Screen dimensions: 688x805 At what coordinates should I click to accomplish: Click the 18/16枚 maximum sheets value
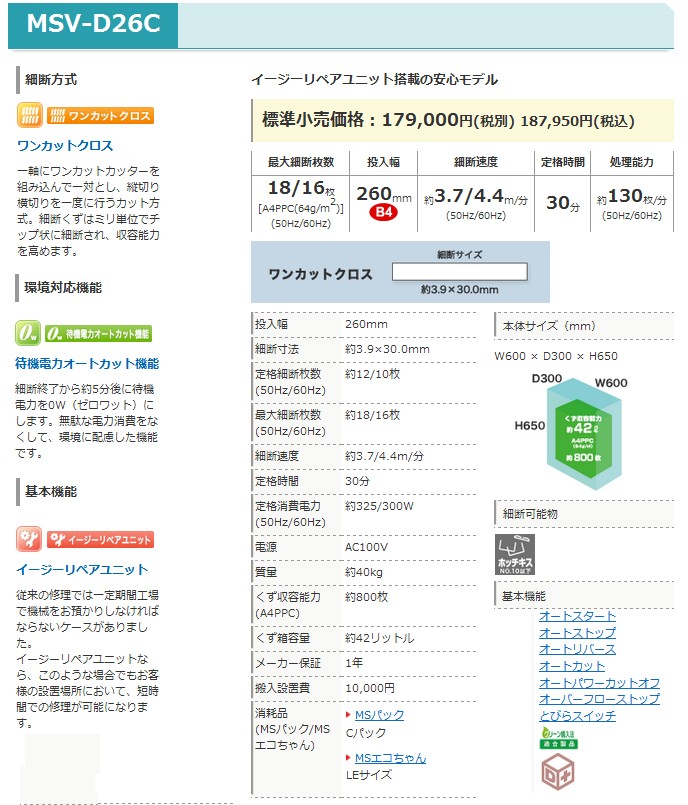click(301, 188)
